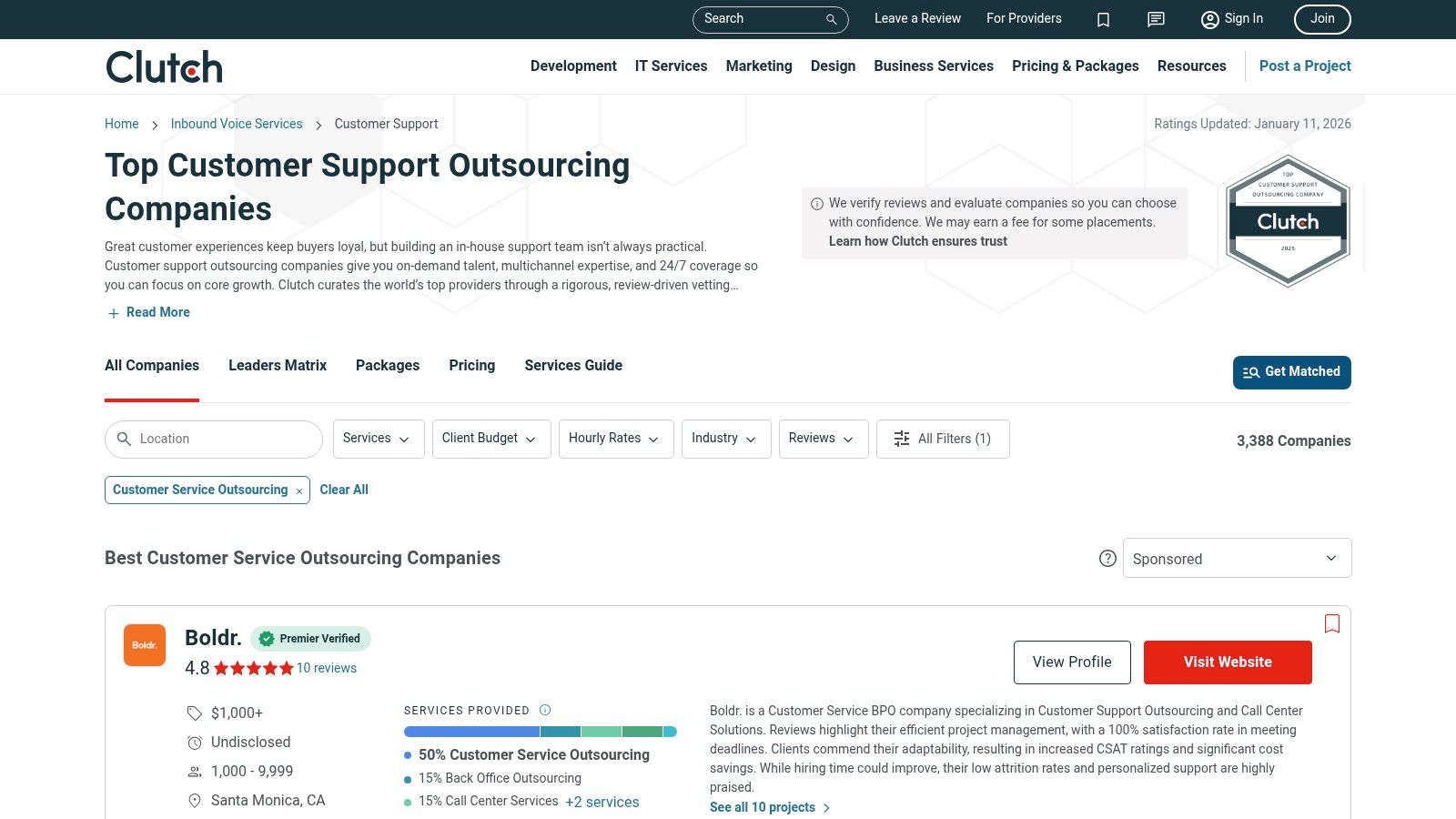1456x819 pixels.
Task: Open saved bookmarks icon in top bar
Action: [x=1103, y=19]
